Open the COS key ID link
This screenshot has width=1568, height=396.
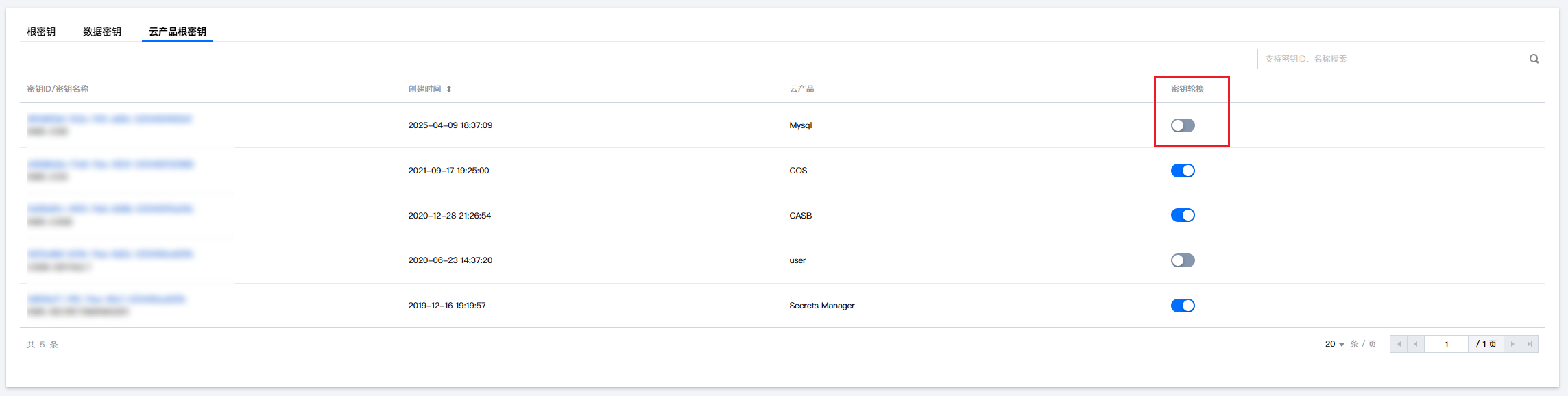coord(110,164)
